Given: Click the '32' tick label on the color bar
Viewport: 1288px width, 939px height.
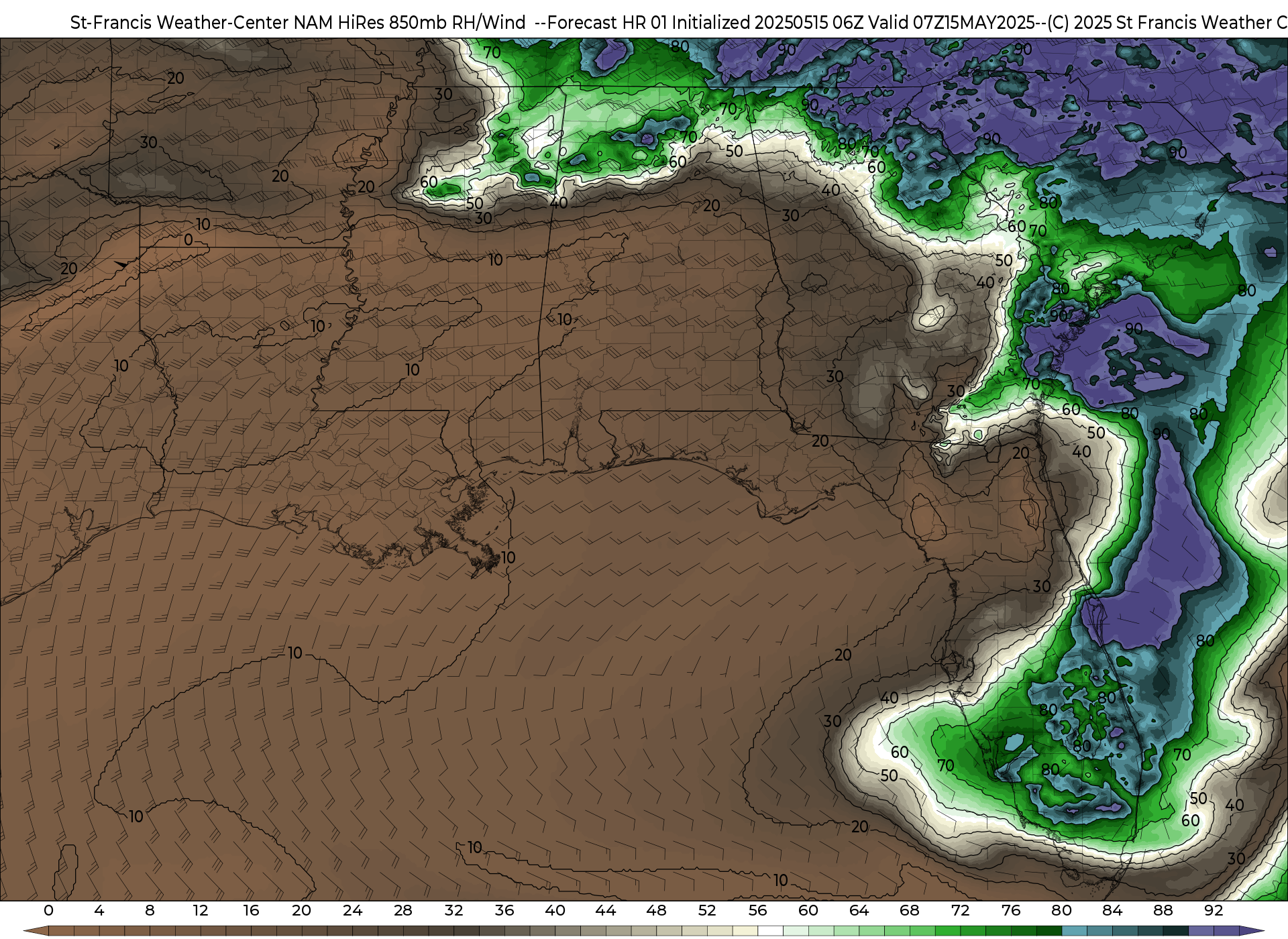Looking at the screenshot, I should point(453,910).
